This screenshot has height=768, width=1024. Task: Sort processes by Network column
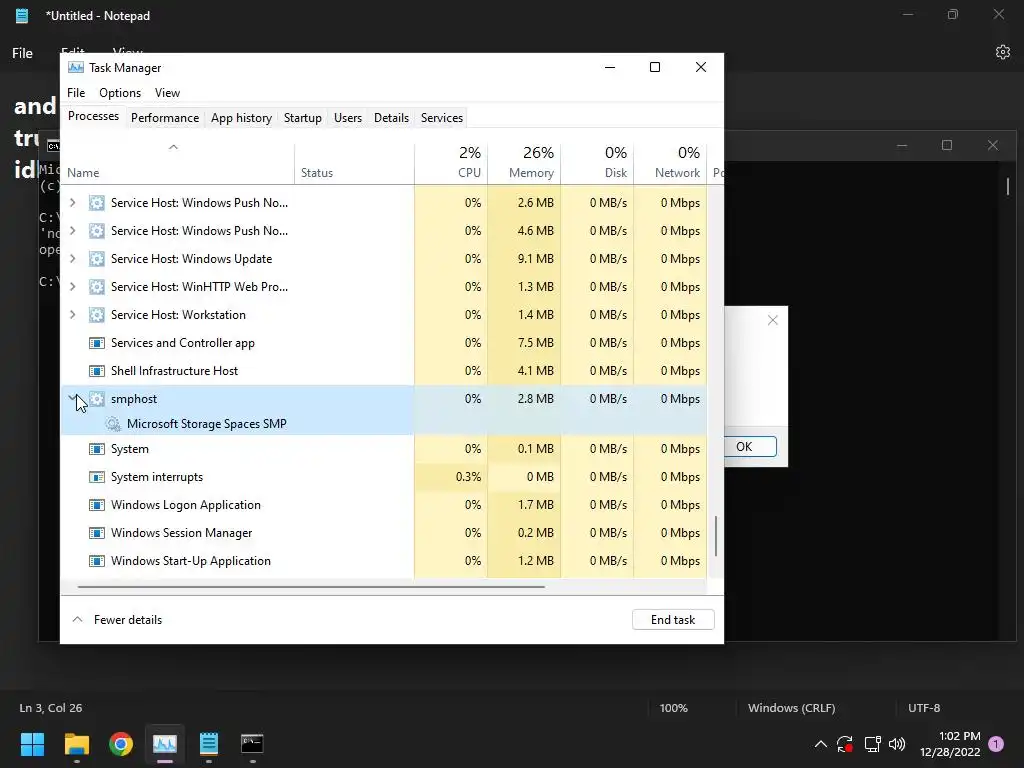point(670,162)
